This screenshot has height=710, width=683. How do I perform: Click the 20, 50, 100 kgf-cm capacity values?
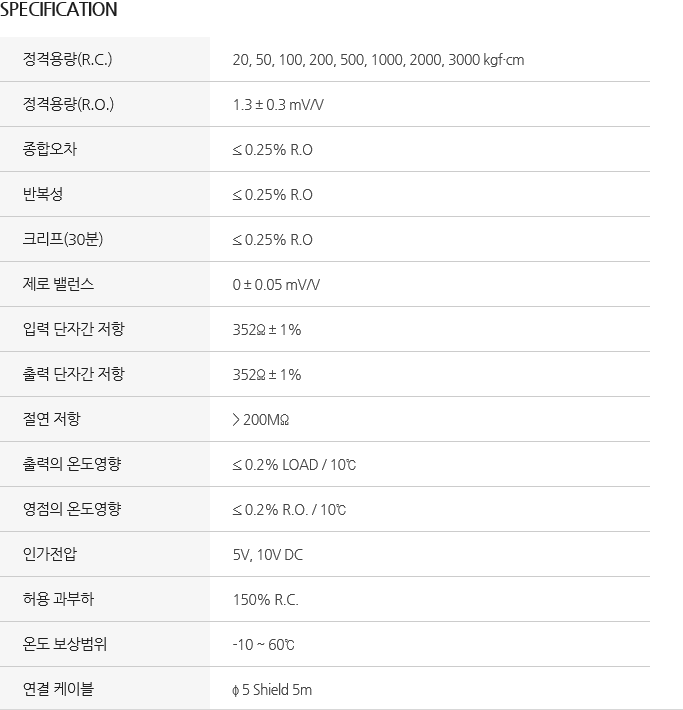tap(378, 60)
